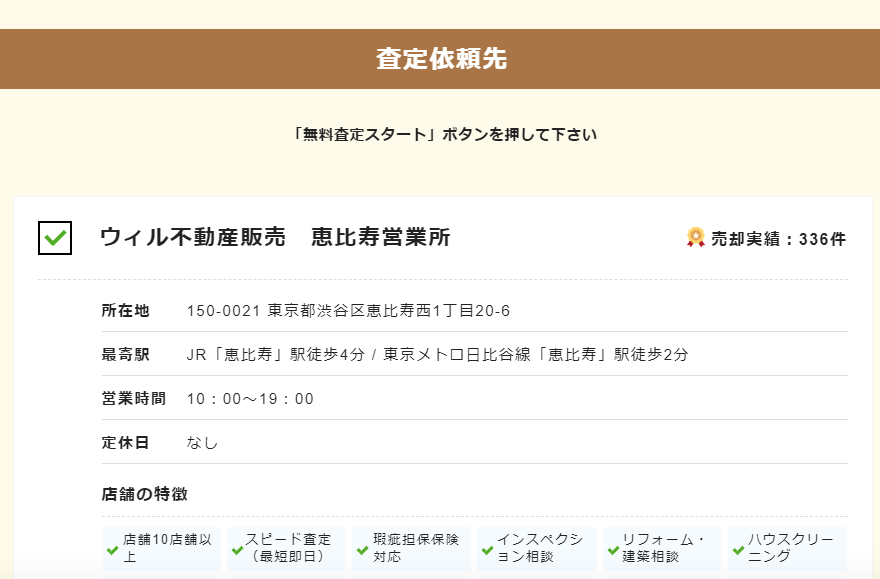
Task: Click the checkmark icon on リフォーム・建築相談 tag
Action: [x=613, y=550]
